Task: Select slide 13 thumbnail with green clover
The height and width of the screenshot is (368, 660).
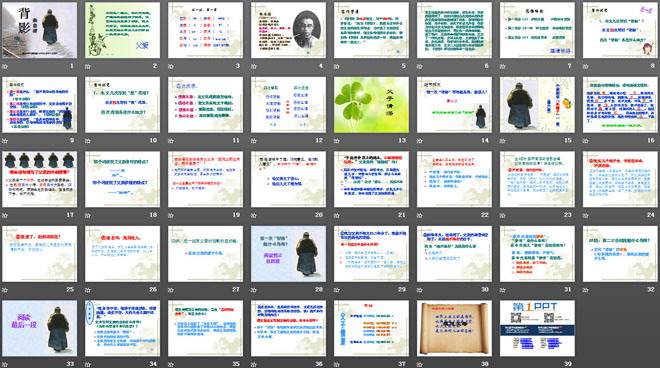Action: (371, 105)
